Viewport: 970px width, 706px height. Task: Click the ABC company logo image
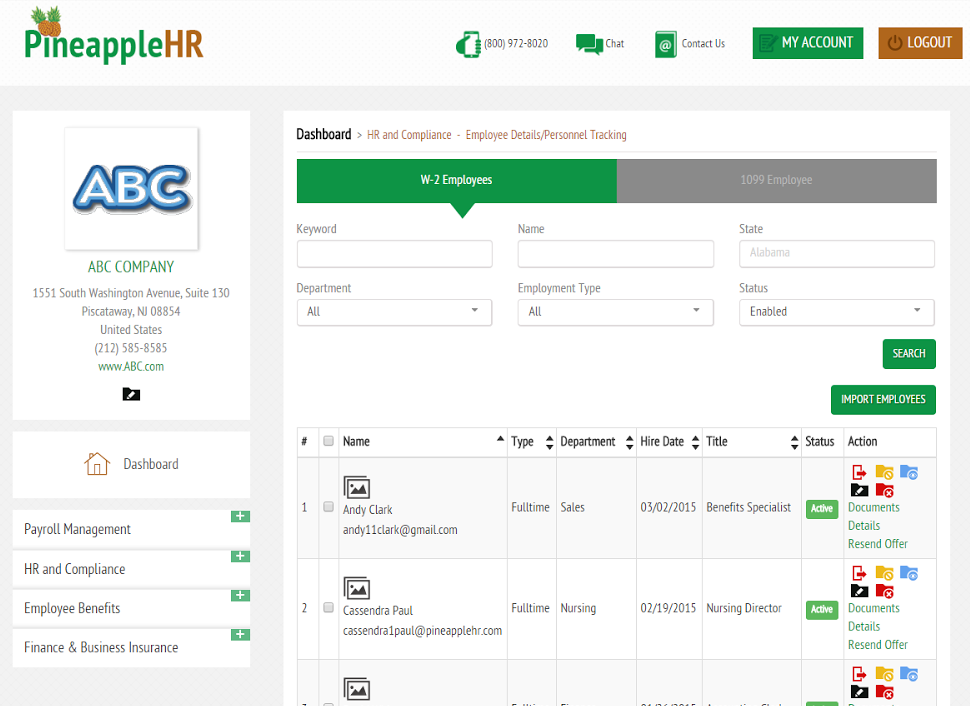point(132,189)
